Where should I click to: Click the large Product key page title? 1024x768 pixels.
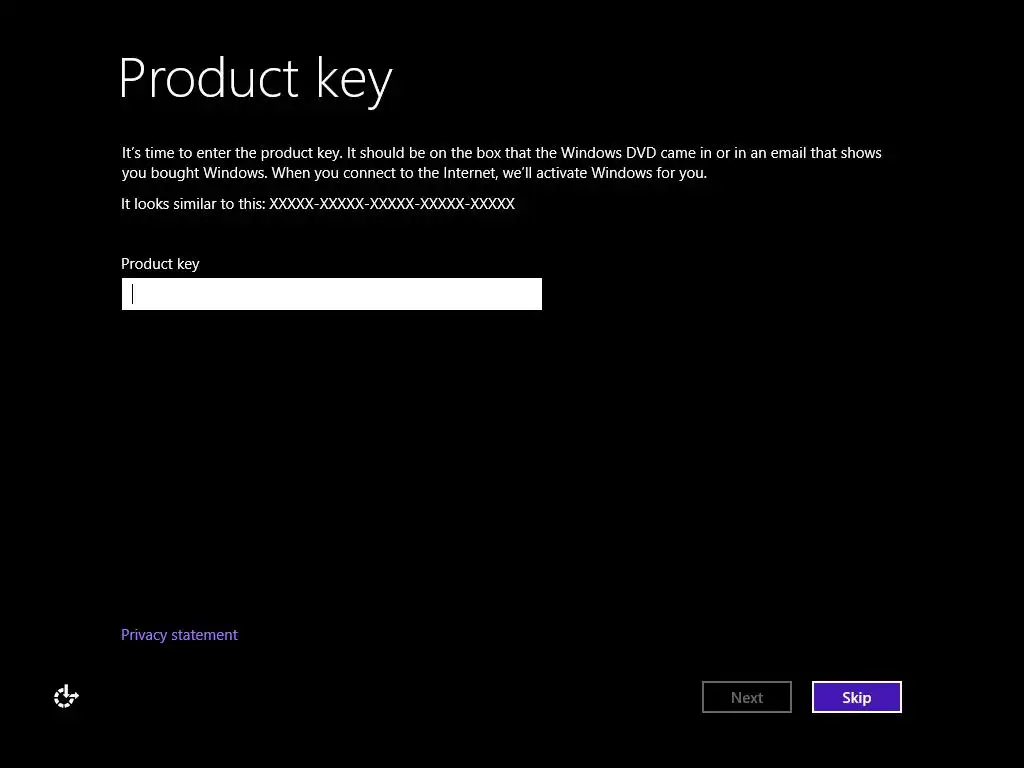255,79
